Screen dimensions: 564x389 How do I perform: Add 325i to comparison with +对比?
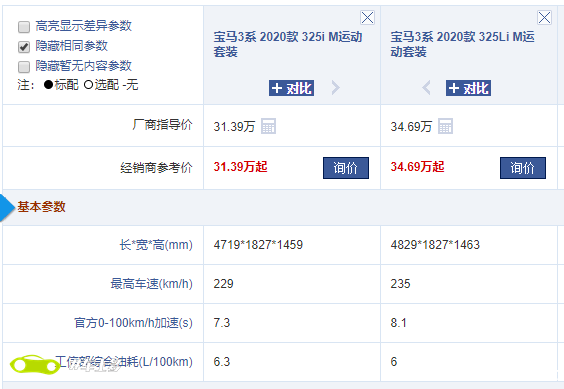[x=291, y=88]
